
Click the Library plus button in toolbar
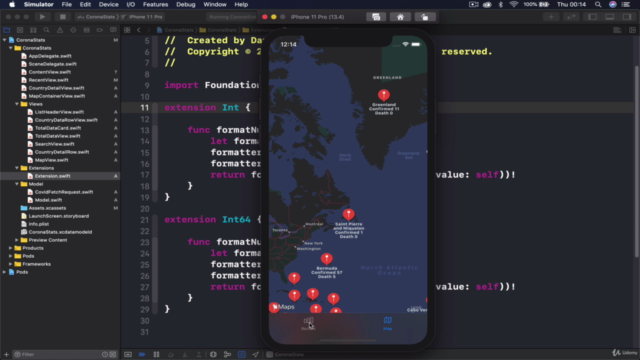tap(551, 17)
